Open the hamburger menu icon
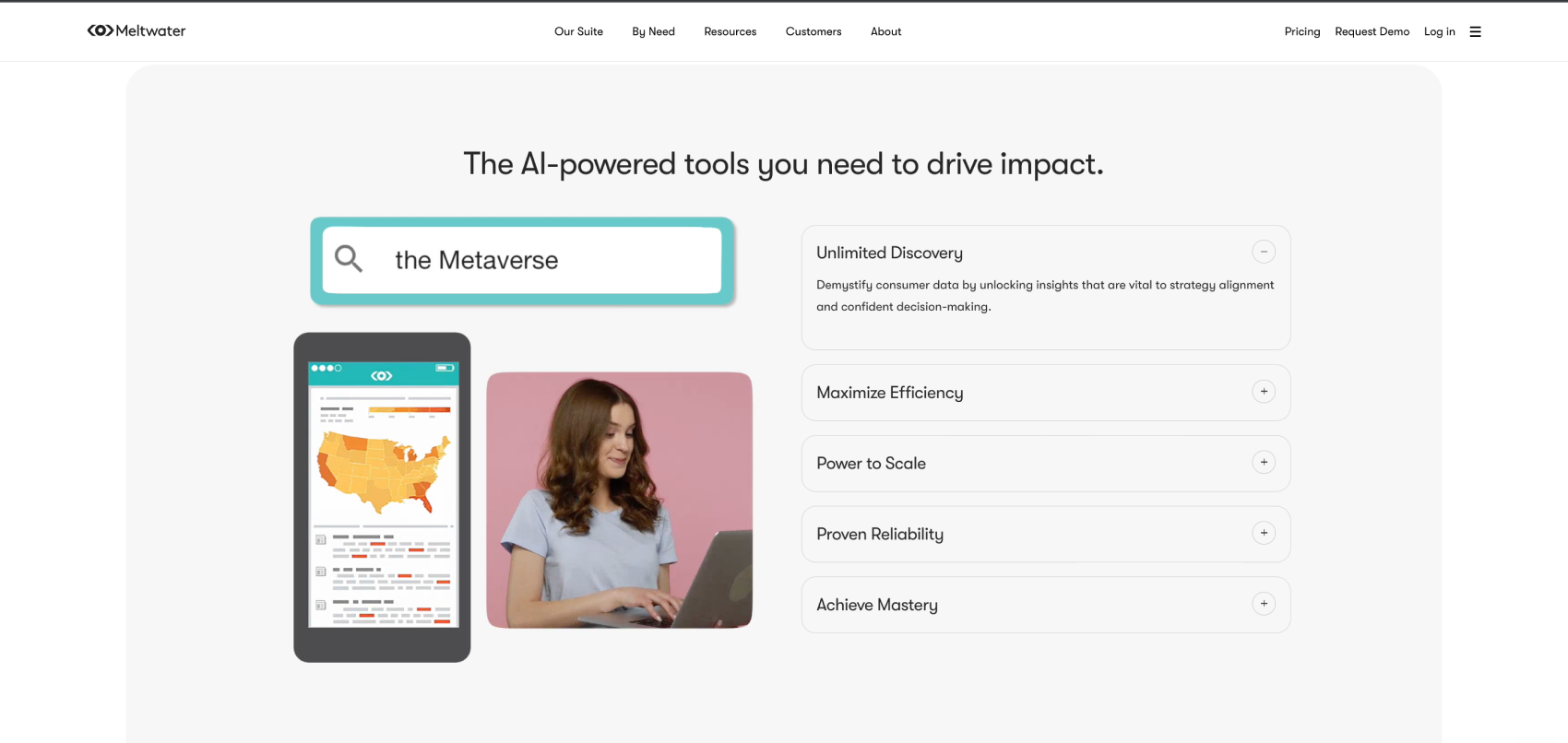 coord(1475,31)
